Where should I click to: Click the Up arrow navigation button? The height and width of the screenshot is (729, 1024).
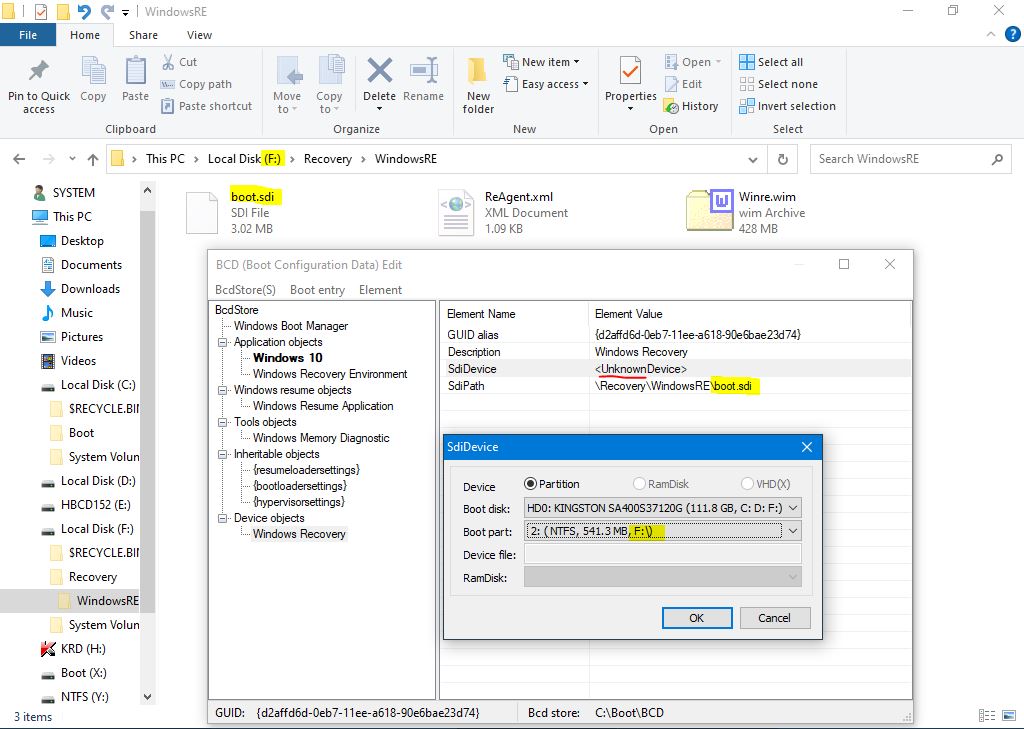pos(93,159)
